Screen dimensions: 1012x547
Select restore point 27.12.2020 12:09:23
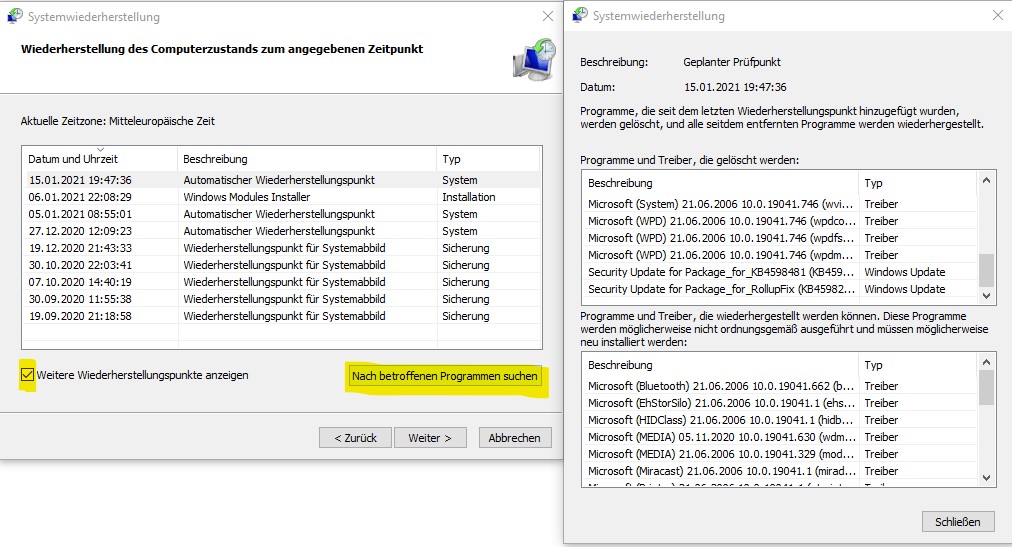[281, 231]
